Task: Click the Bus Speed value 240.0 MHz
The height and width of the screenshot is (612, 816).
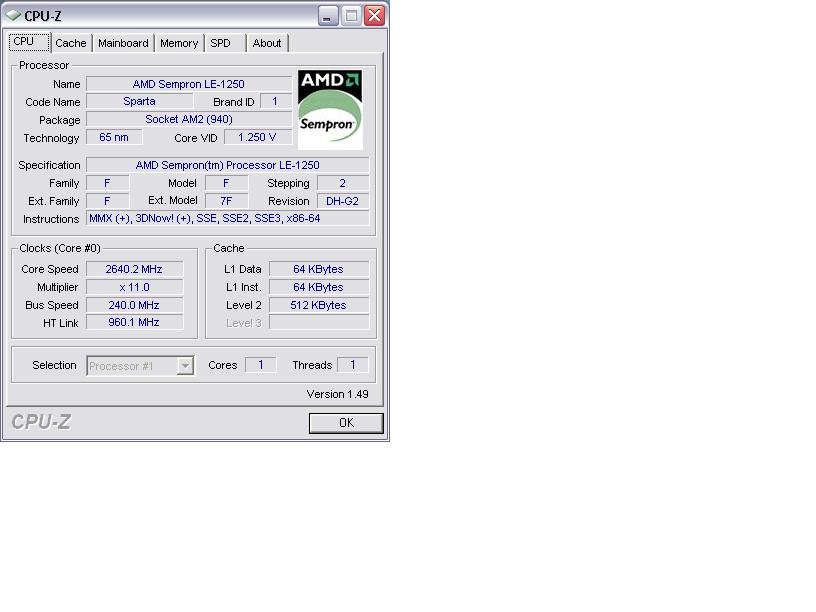Action: pyautogui.click(x=134, y=305)
